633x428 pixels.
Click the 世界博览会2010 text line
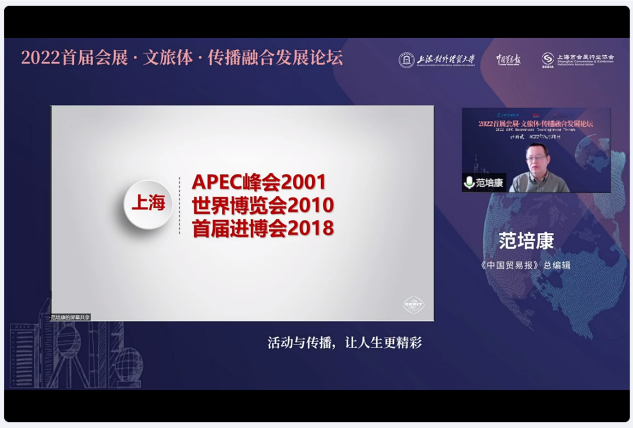tap(262, 205)
